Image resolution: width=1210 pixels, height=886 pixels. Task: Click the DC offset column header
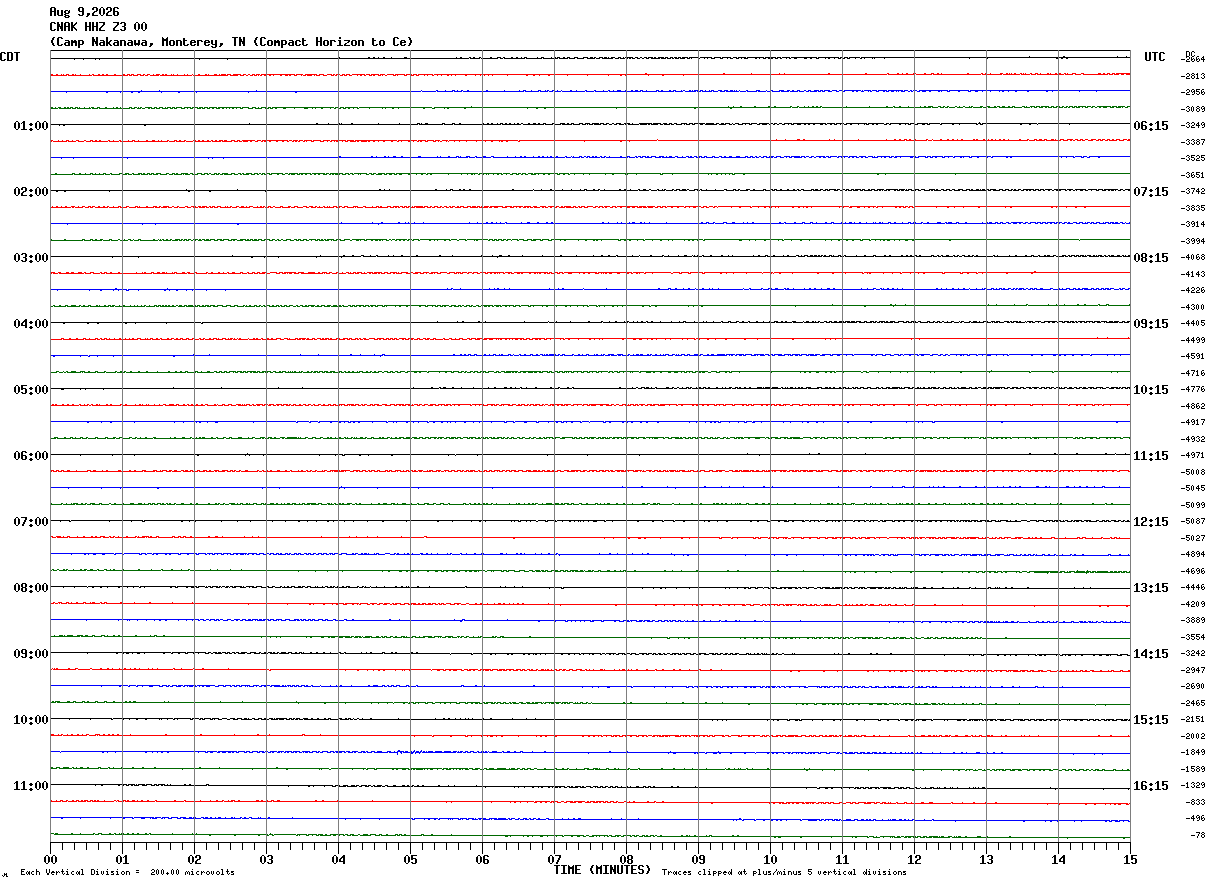pos(1190,54)
